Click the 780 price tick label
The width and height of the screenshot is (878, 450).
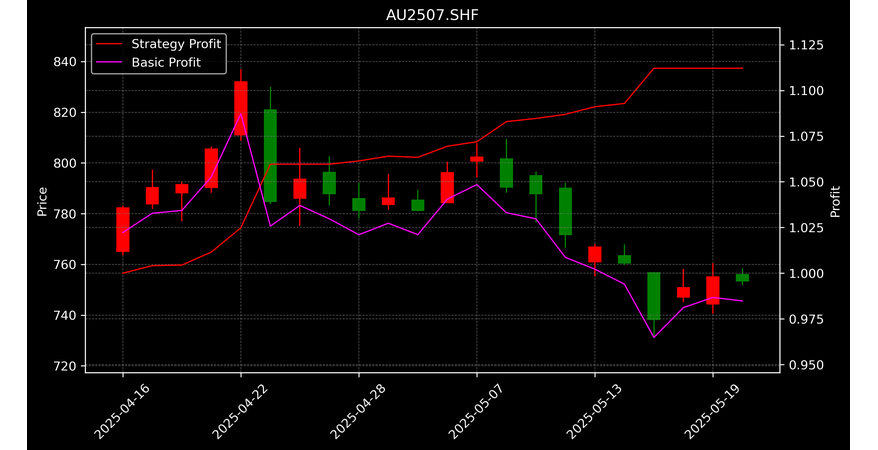click(x=65, y=214)
